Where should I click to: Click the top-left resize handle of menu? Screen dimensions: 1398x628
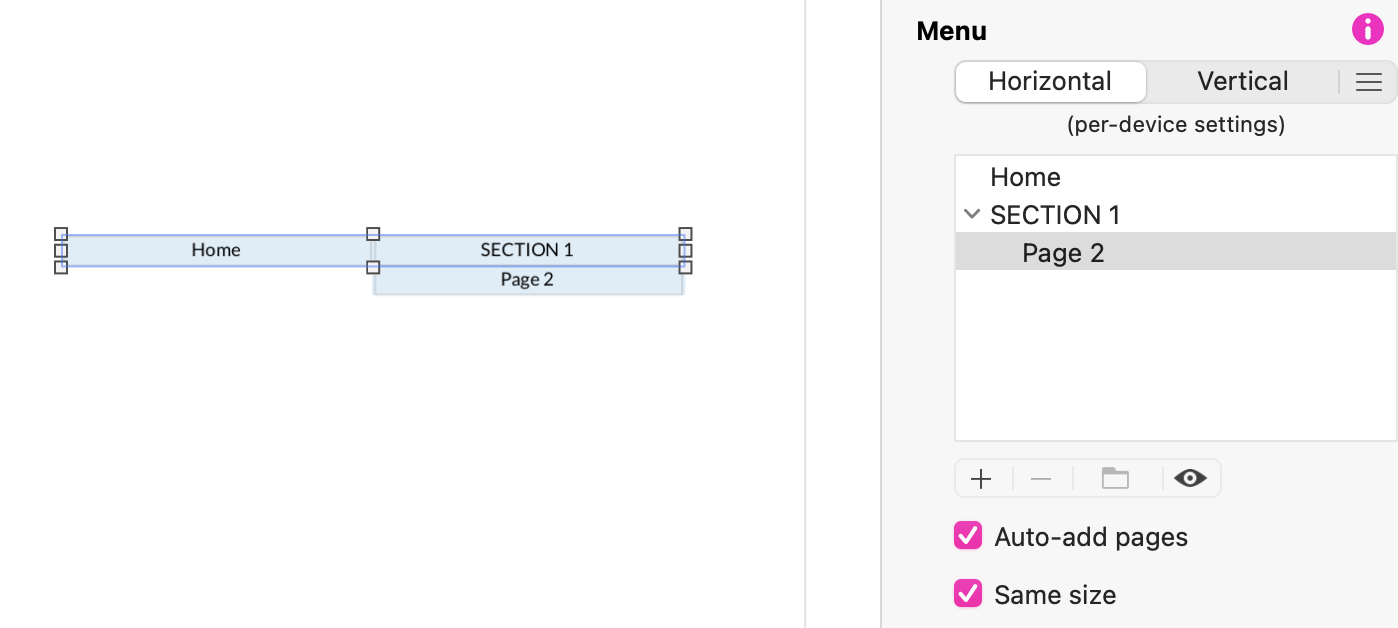click(61, 234)
